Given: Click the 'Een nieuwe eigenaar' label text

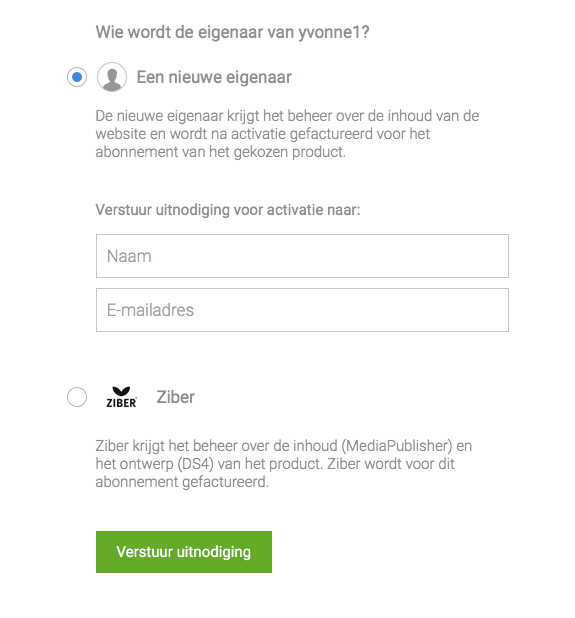Looking at the screenshot, I should (x=214, y=77).
